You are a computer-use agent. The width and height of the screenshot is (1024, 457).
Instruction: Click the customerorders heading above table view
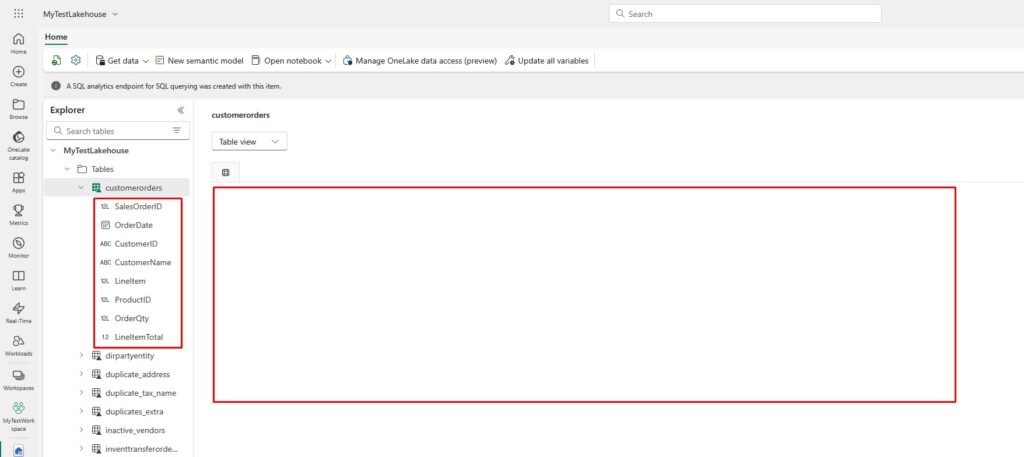[x=240, y=115]
